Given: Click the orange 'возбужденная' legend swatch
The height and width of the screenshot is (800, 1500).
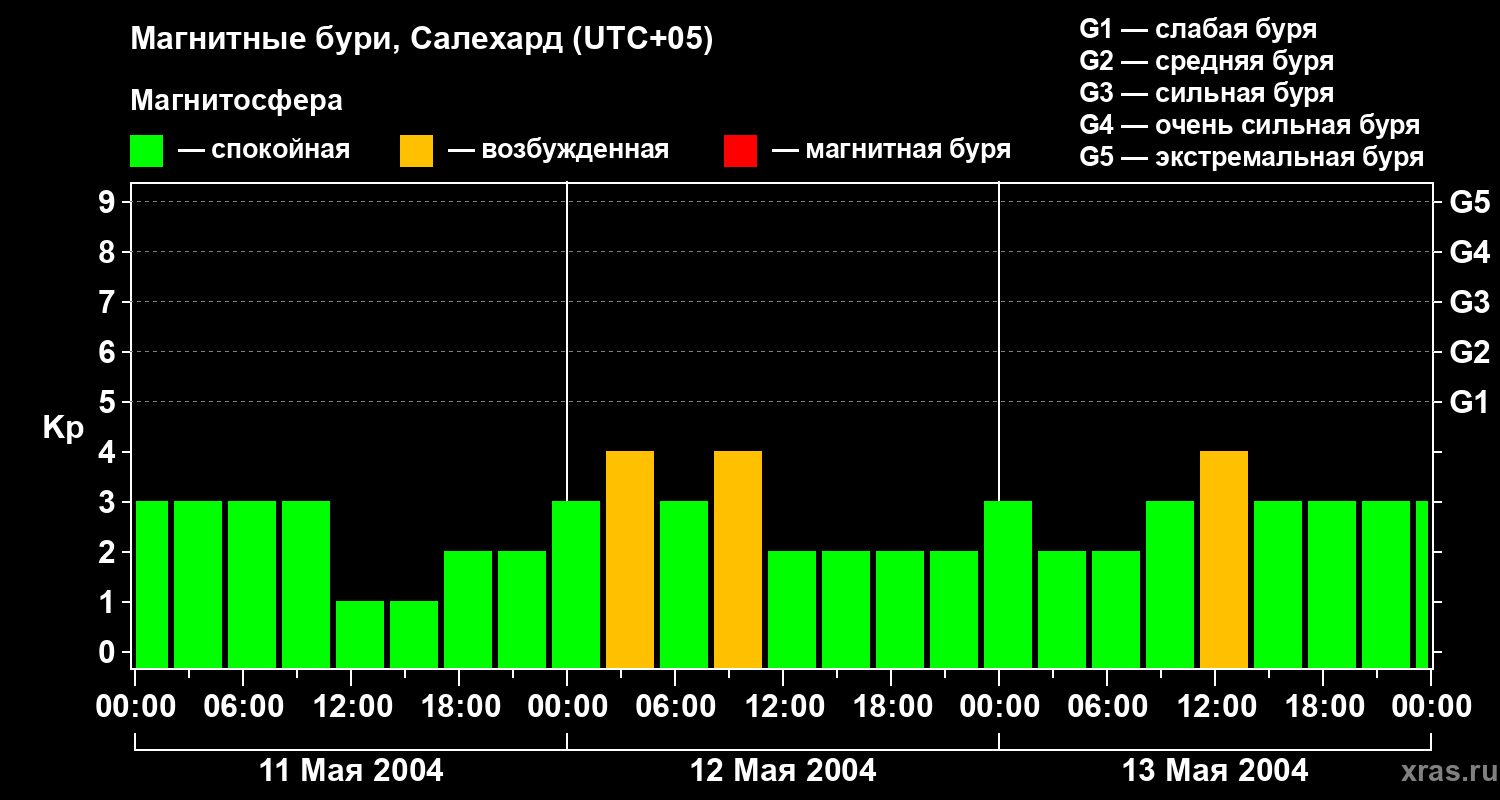Looking at the screenshot, I should pyautogui.click(x=416, y=151).
